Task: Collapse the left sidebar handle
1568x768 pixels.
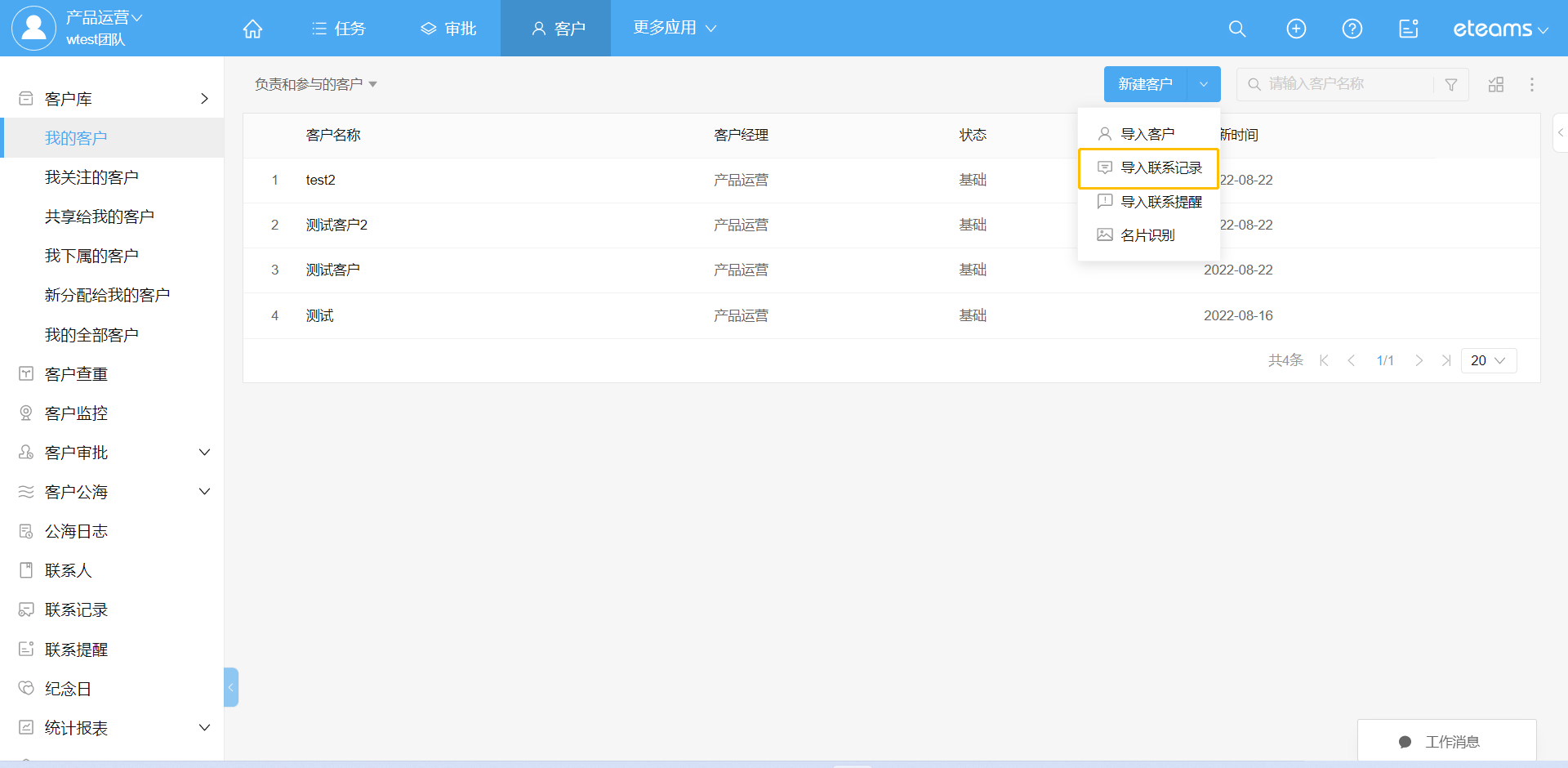Action: (x=231, y=687)
